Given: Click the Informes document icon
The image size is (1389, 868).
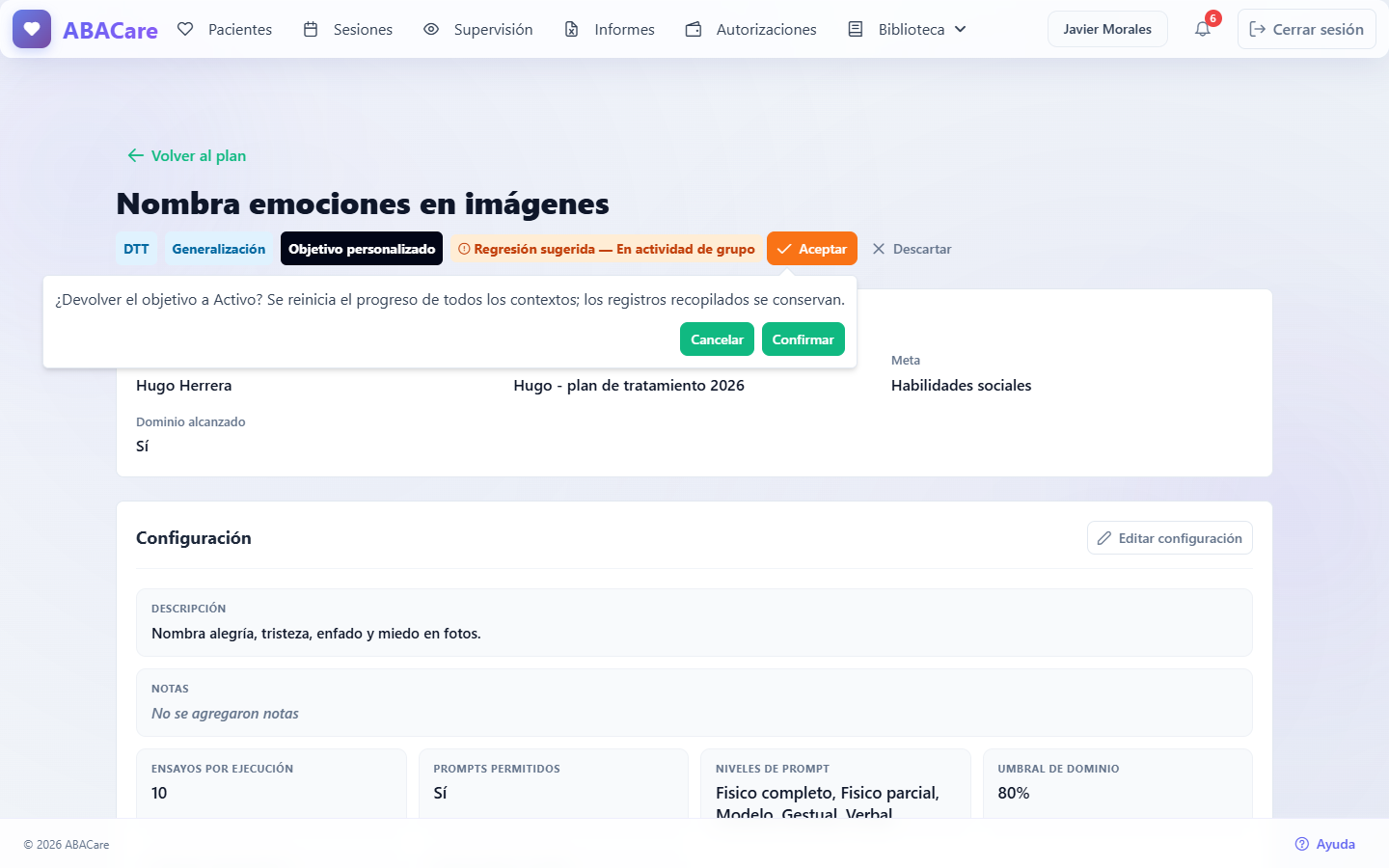Looking at the screenshot, I should click(x=572, y=29).
